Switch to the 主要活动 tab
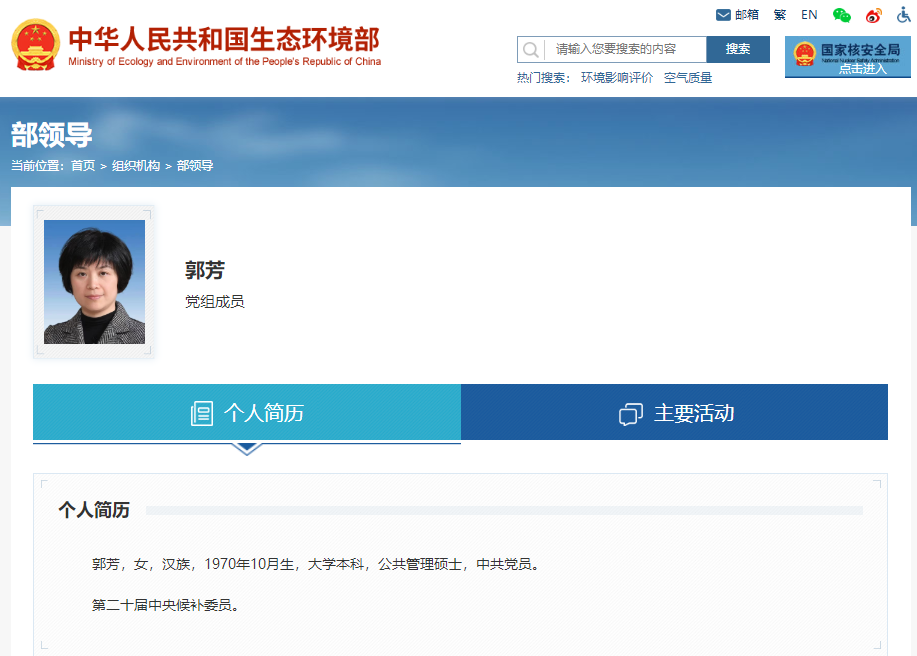 click(674, 412)
